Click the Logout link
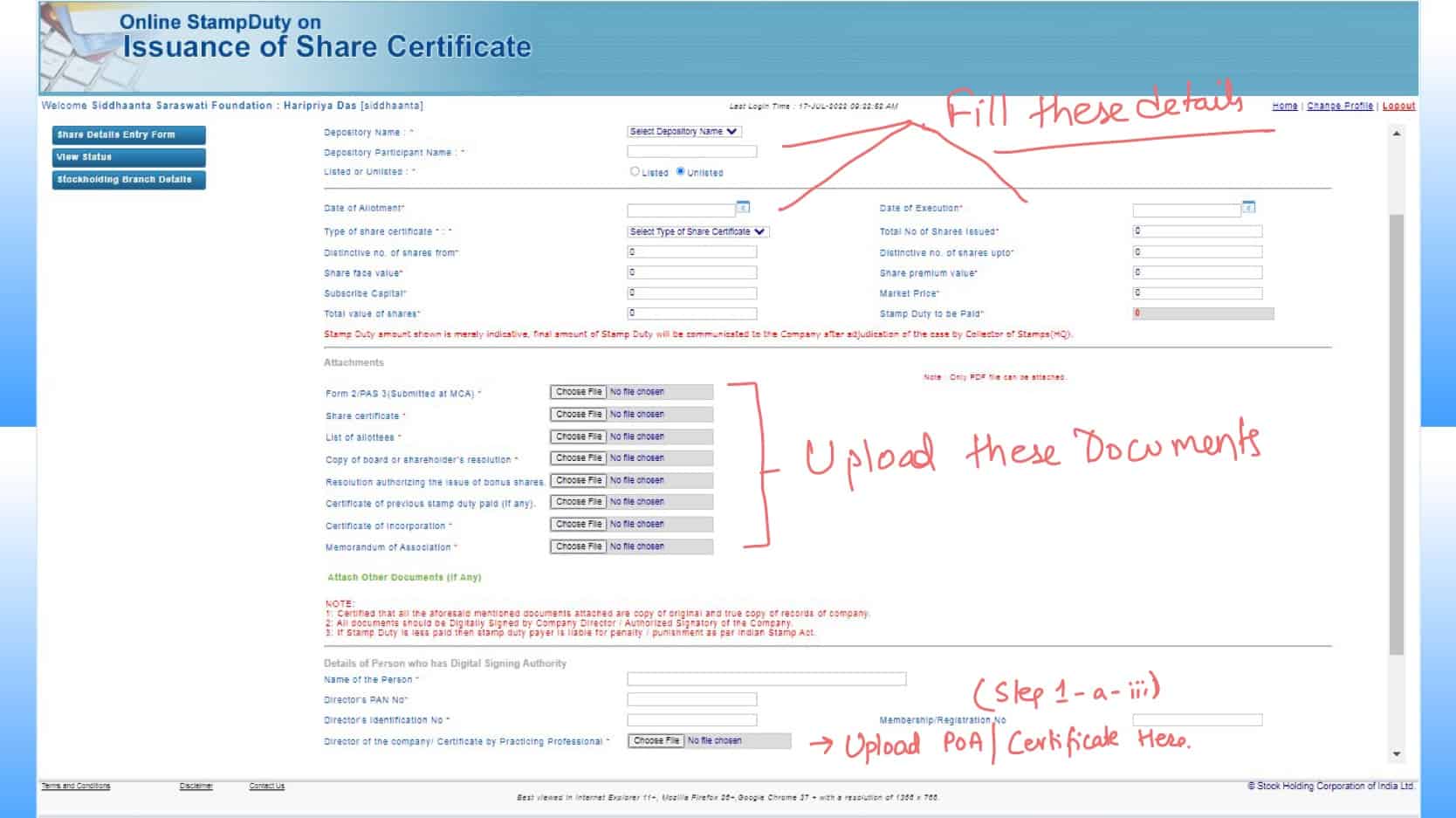 click(x=1398, y=106)
